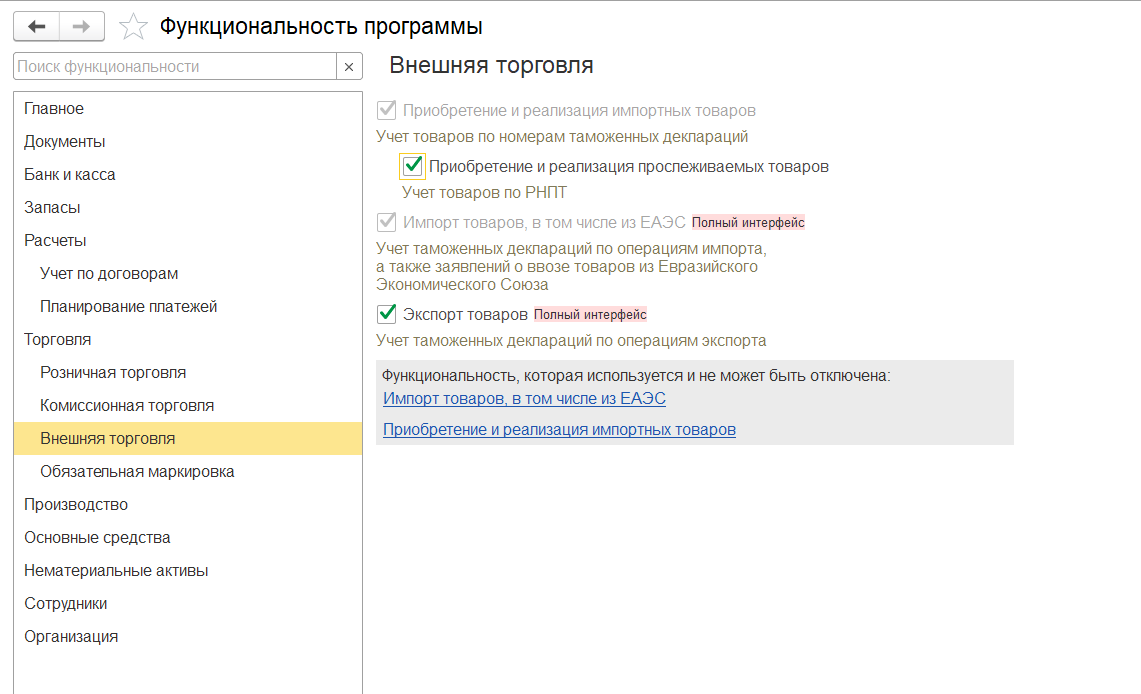Open link Импорт товаров, в том числе из ЕАЭС
Viewport: 1141px width, 694px height.
(x=524, y=398)
